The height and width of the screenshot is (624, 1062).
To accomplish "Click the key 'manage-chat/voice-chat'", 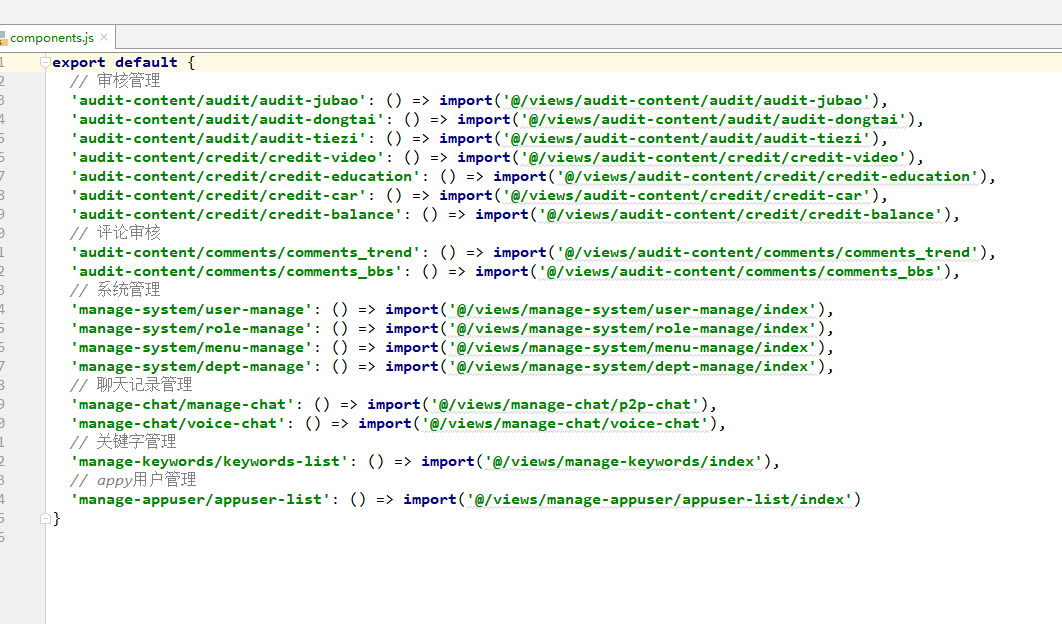I will coord(177,423).
